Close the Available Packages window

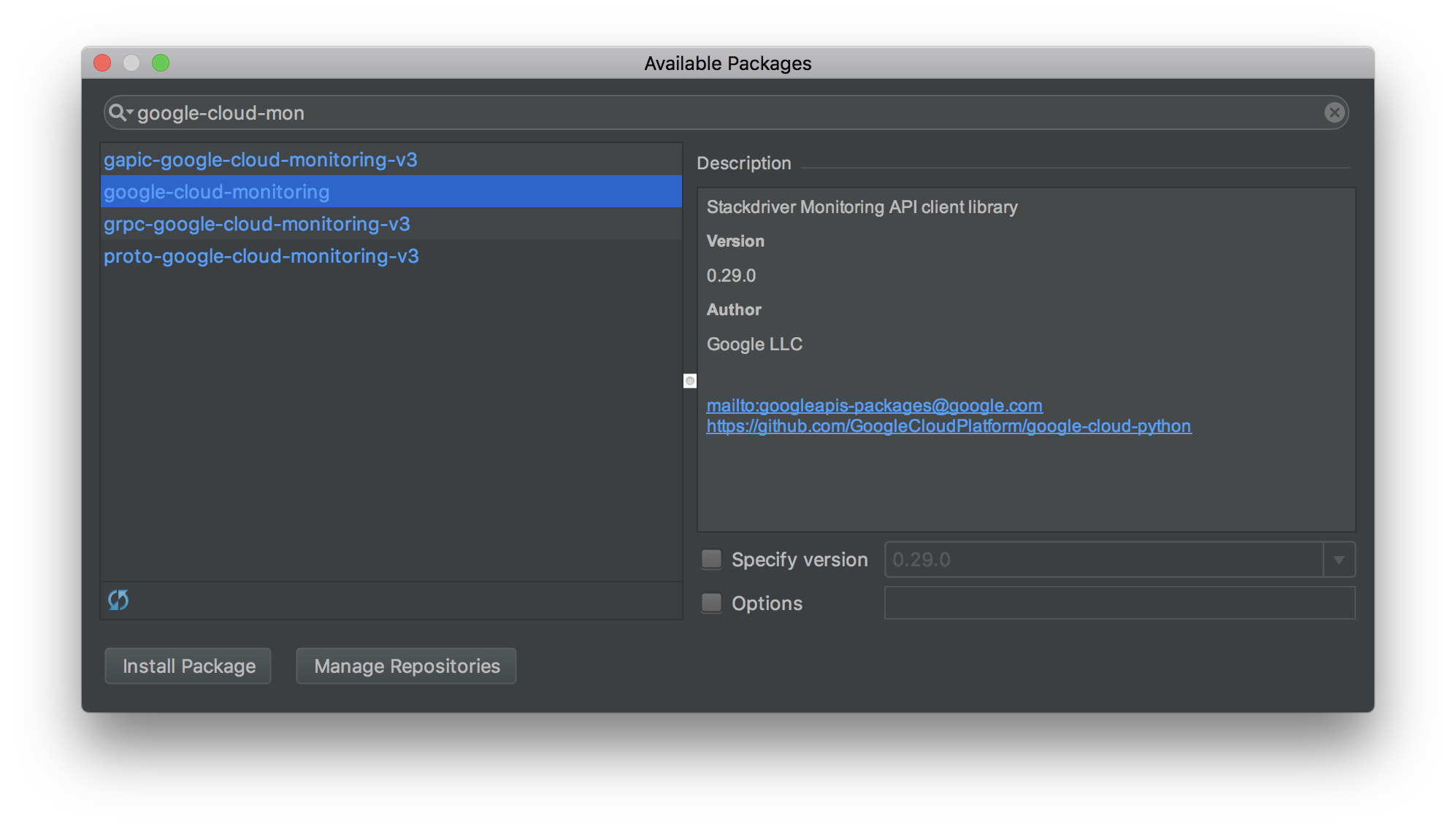103,63
